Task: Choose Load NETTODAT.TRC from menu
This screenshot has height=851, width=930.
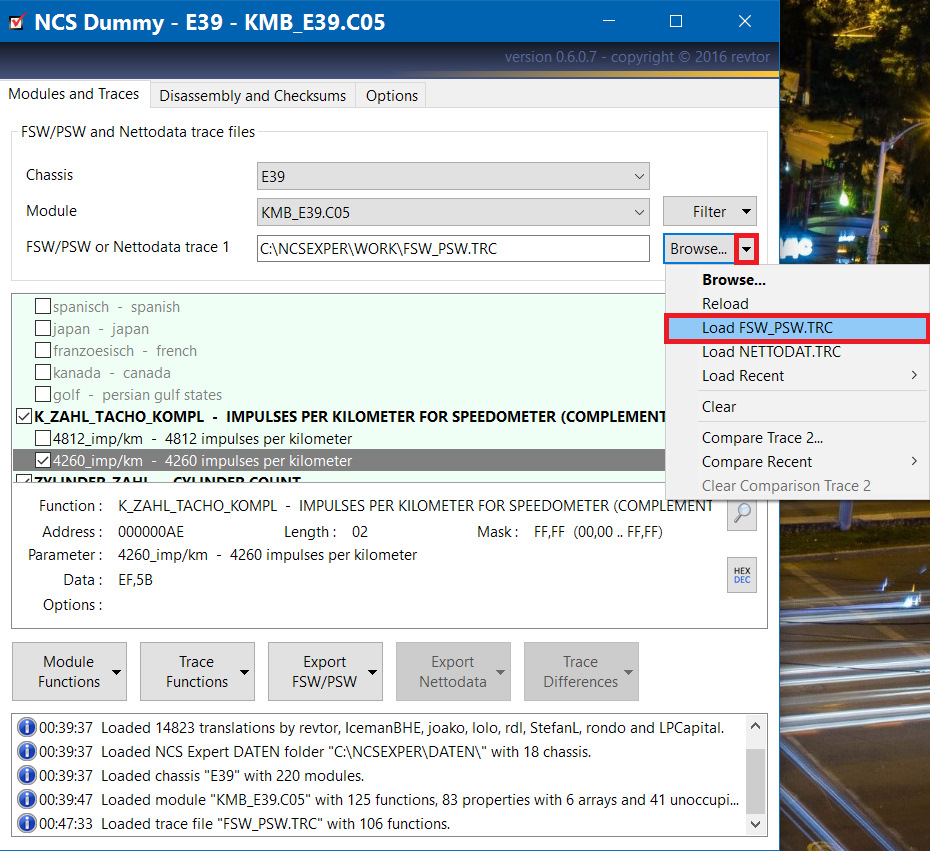Action: [x=771, y=352]
